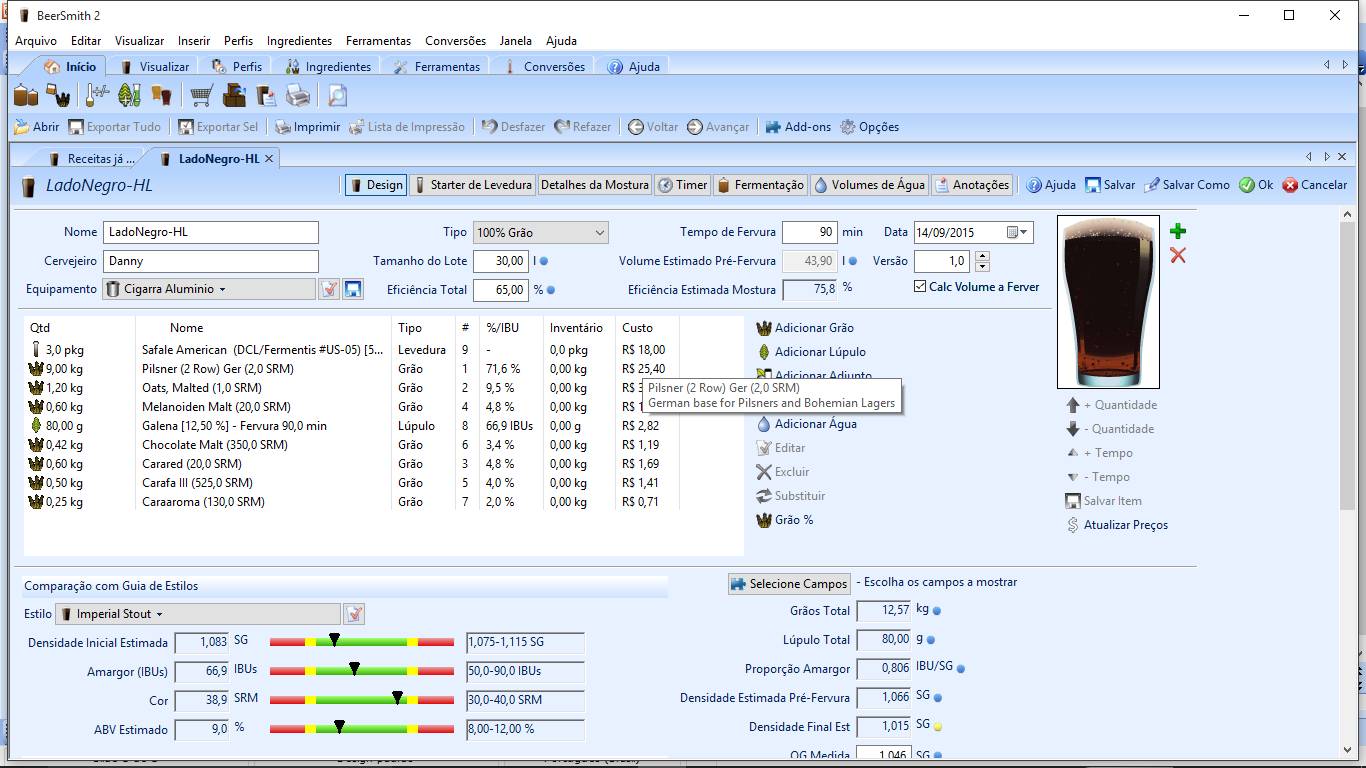Open Detalhes da Mostura view
This screenshot has height=768, width=1366.
tap(594, 185)
